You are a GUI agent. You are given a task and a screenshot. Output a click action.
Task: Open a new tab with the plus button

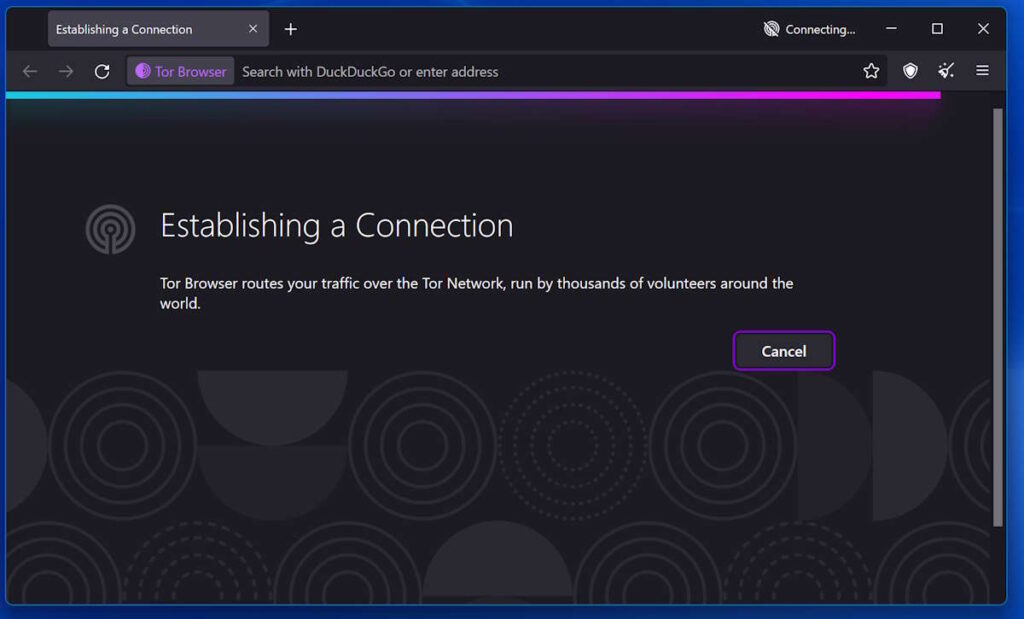click(x=290, y=29)
